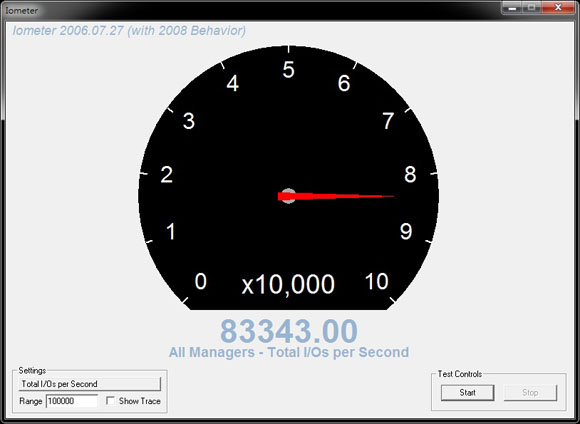Click the x10,000 multiplier label
This screenshot has height=424, width=580.
[288, 284]
